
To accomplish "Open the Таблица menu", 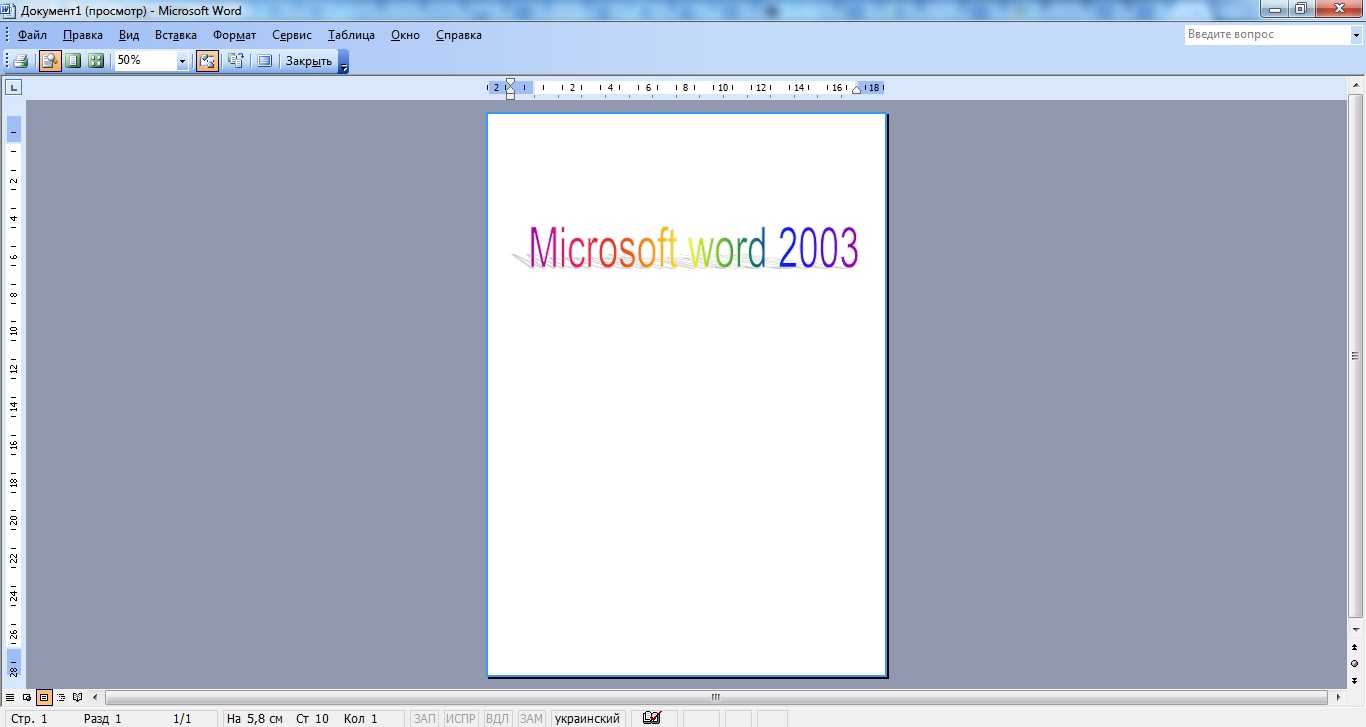I will click(x=351, y=35).
